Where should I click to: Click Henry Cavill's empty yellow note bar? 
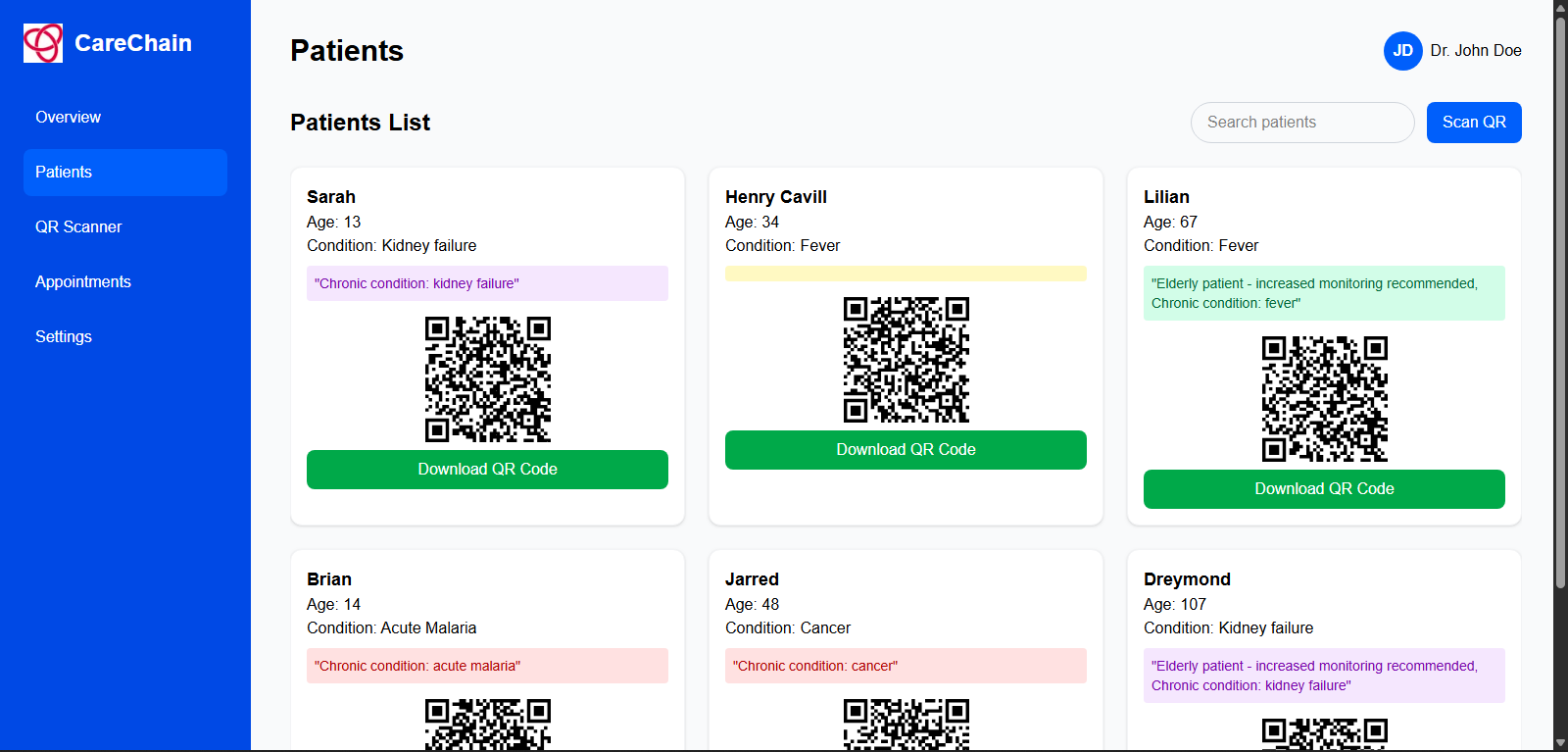pyautogui.click(x=906, y=274)
